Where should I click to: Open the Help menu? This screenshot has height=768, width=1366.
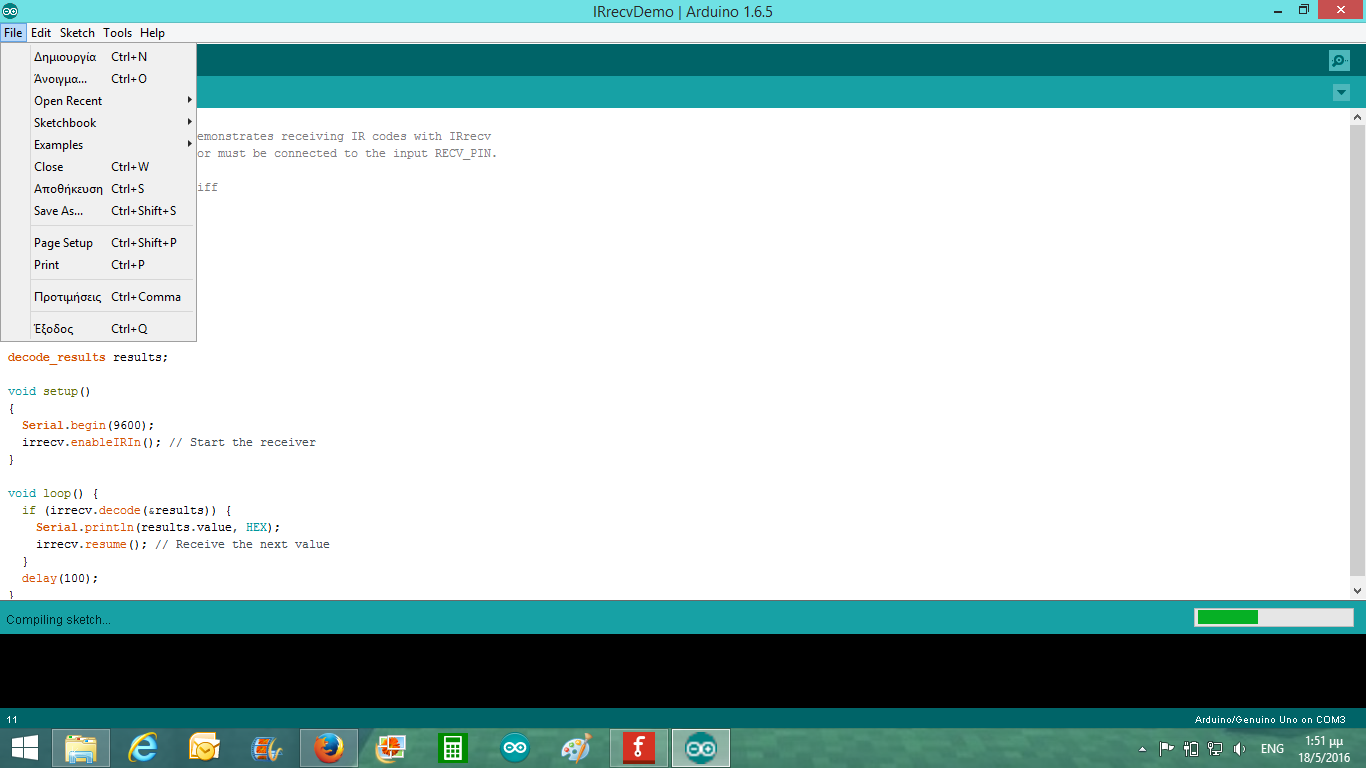152,33
